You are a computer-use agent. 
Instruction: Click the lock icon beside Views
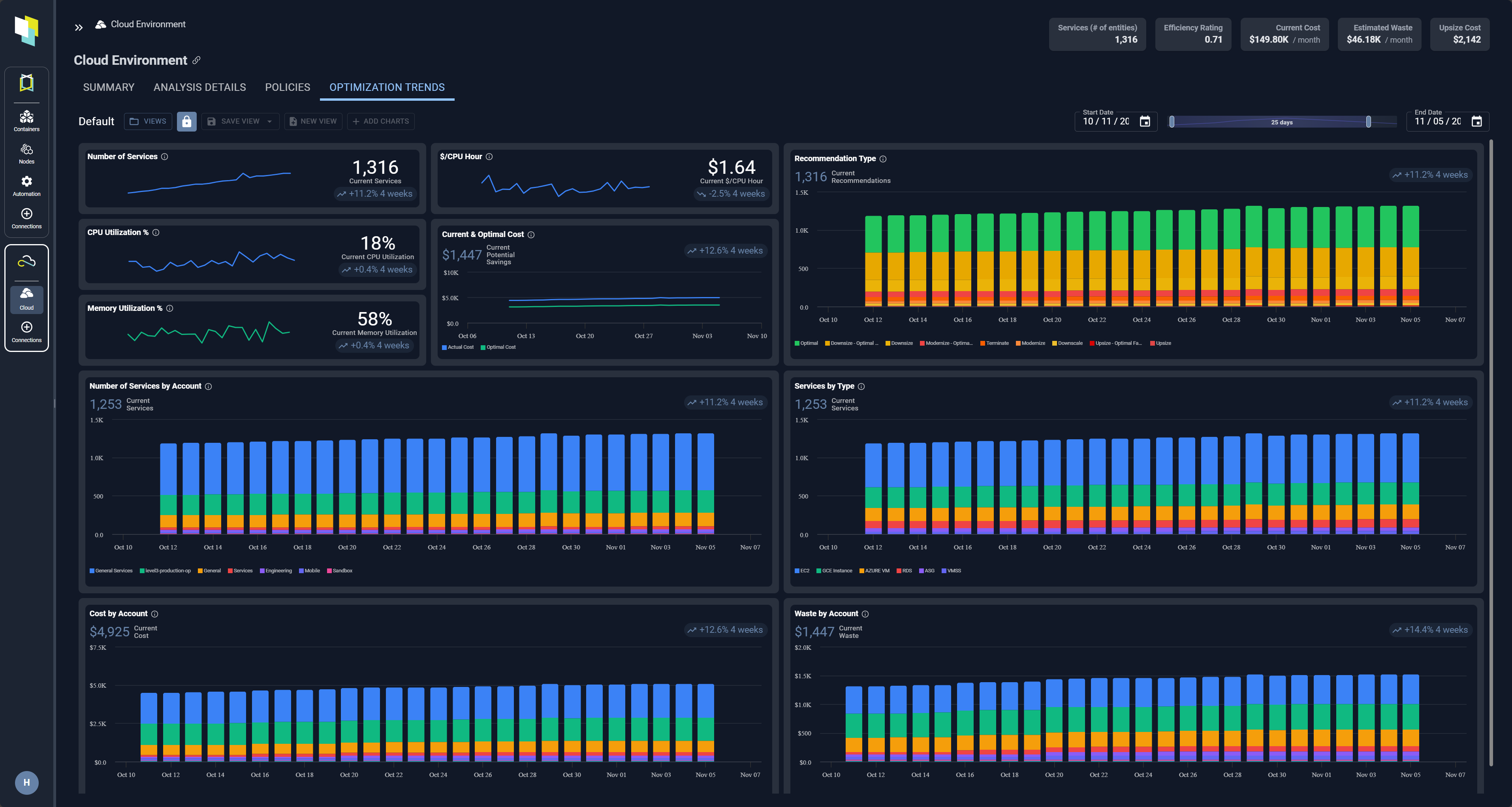[187, 122]
